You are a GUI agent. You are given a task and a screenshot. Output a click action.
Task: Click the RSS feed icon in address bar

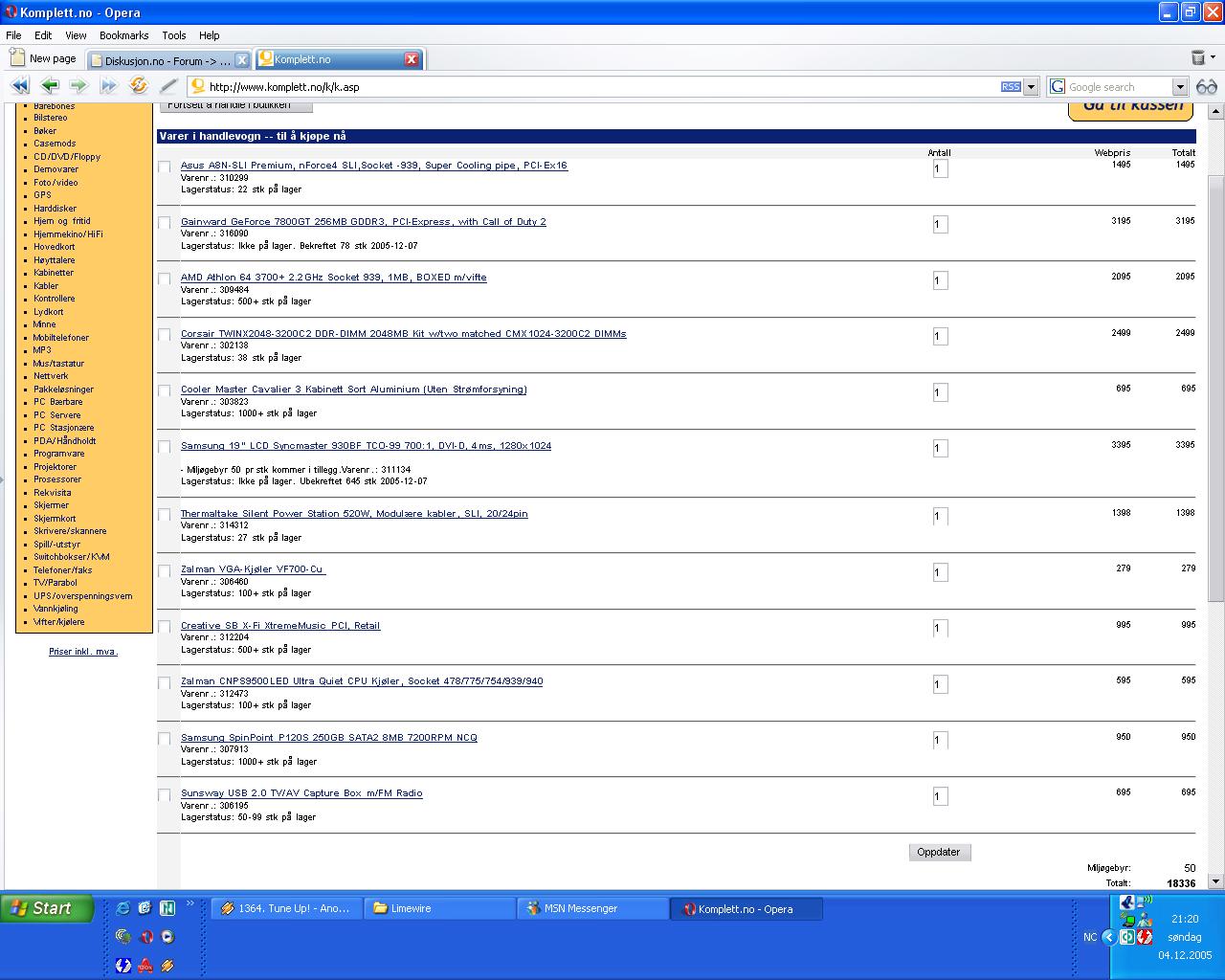click(x=1011, y=87)
